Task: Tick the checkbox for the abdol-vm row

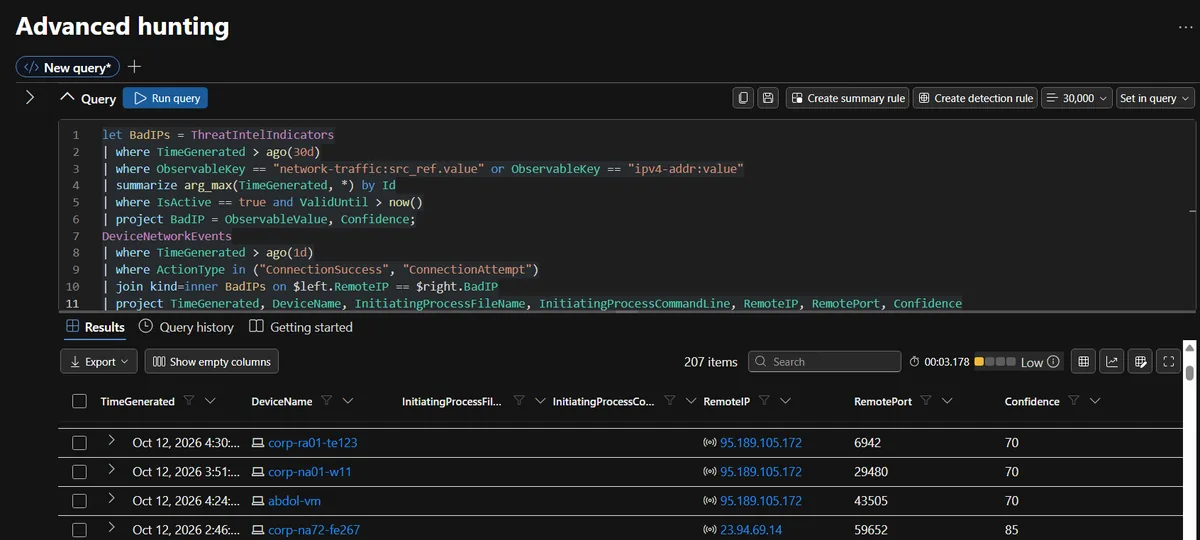Action: tap(80, 500)
